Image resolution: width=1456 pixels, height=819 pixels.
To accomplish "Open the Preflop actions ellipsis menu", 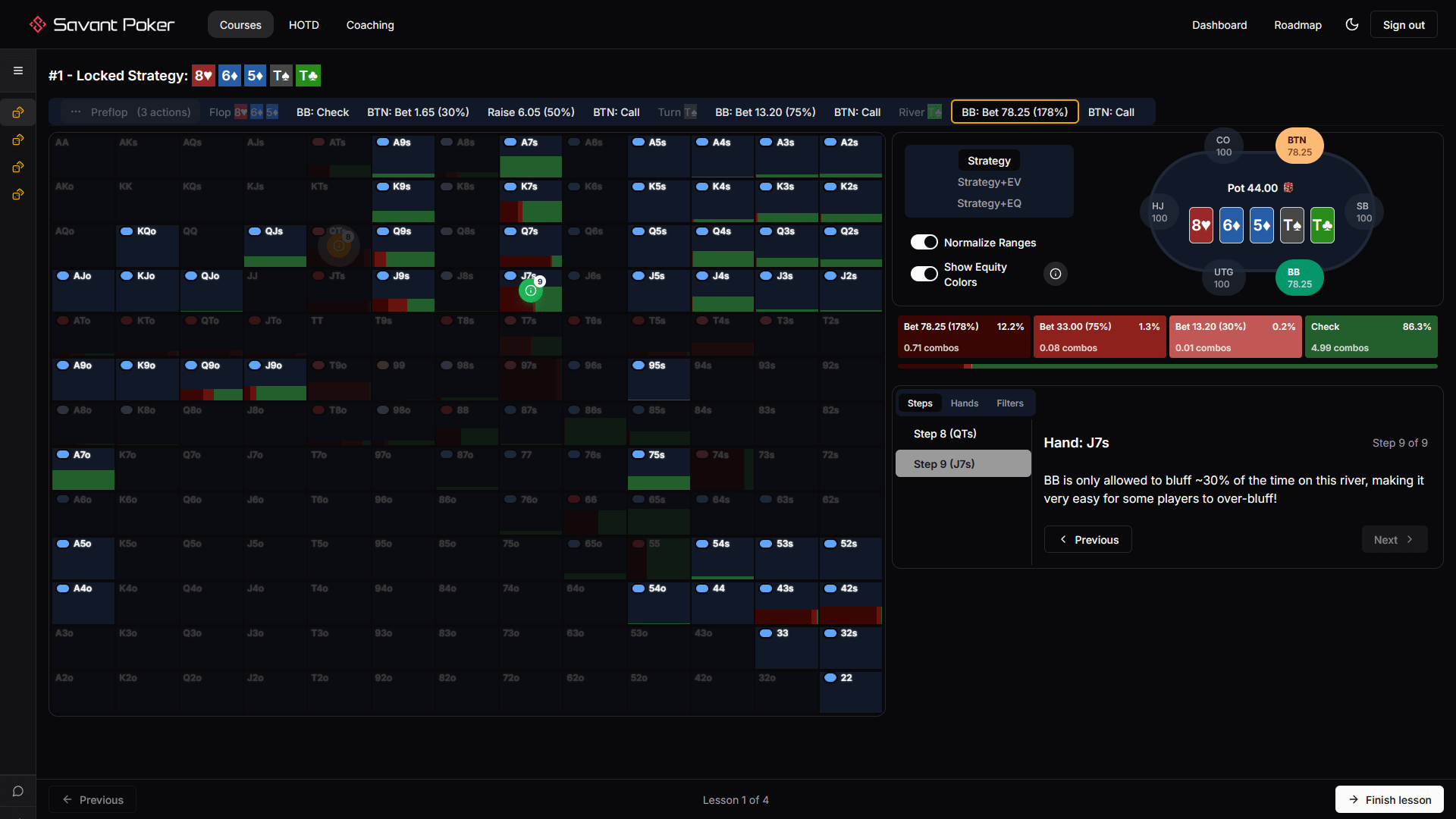I will click(x=75, y=111).
